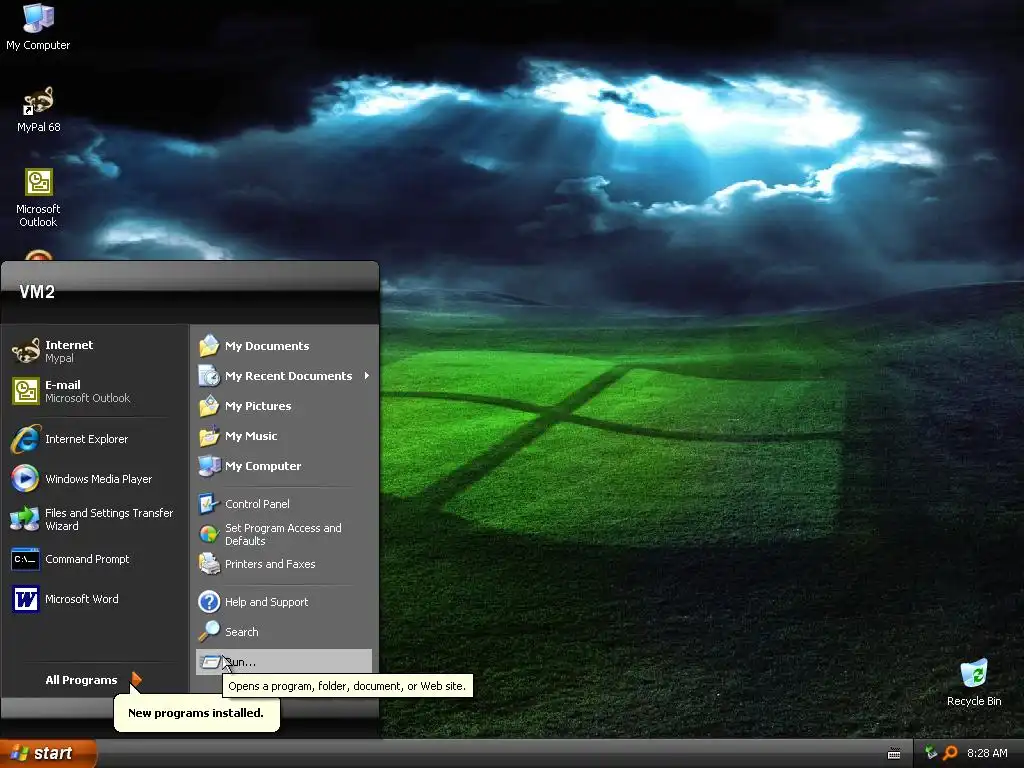
Task: Open Microsoft Outlook desktop icon
Action: pos(38,198)
